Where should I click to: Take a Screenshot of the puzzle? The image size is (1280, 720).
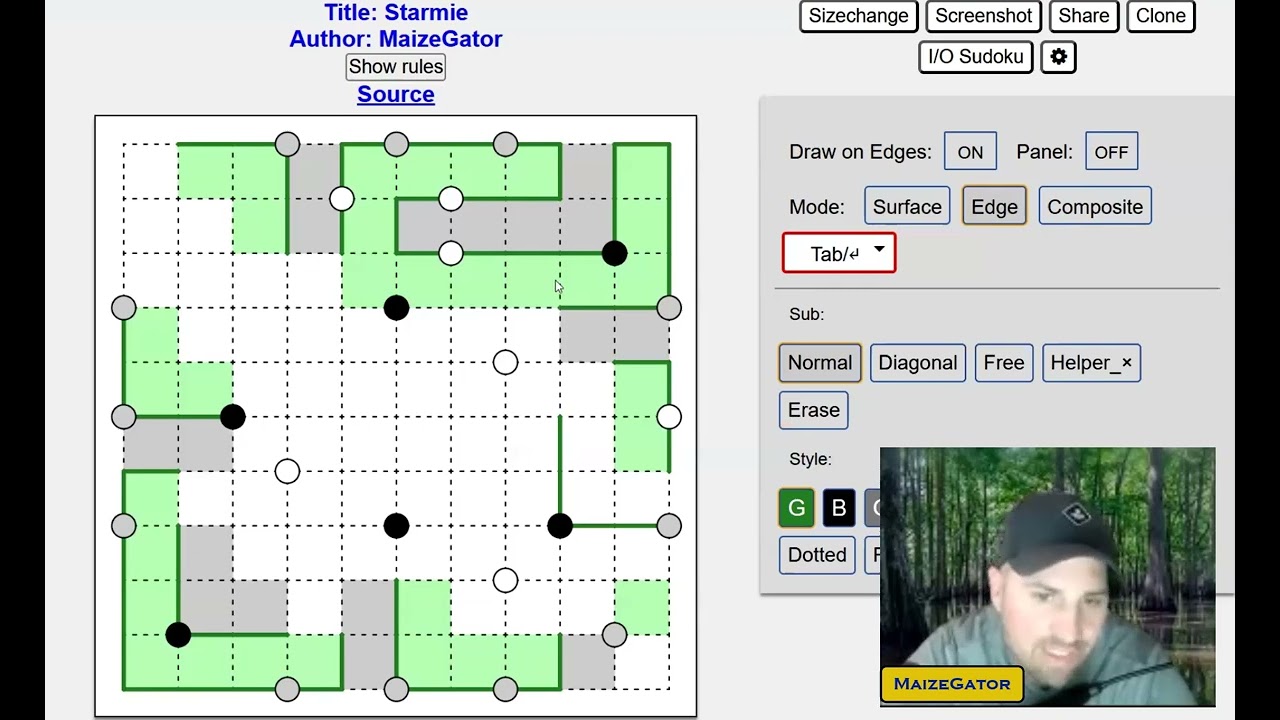pos(983,16)
